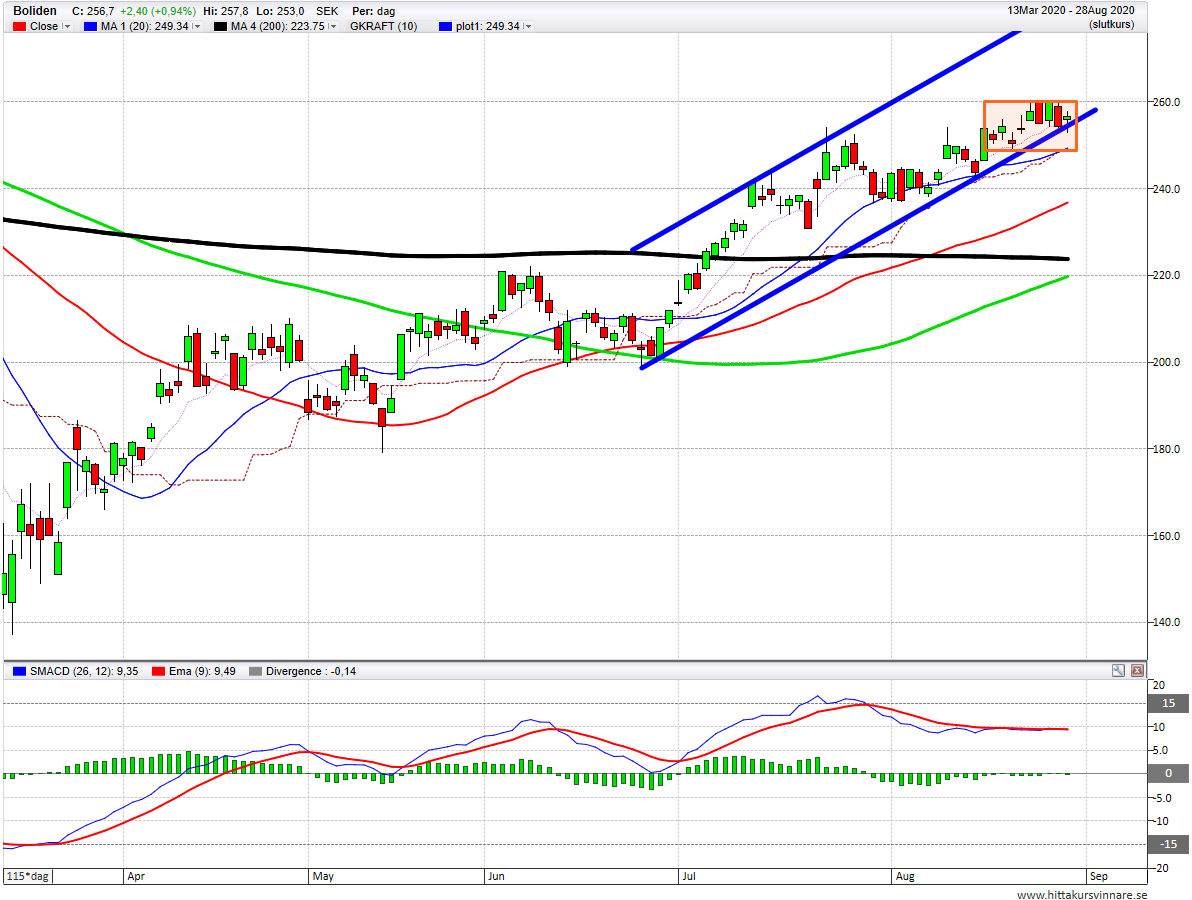Click the 260.0 price axis label
The image size is (1192, 900).
tap(1166, 102)
